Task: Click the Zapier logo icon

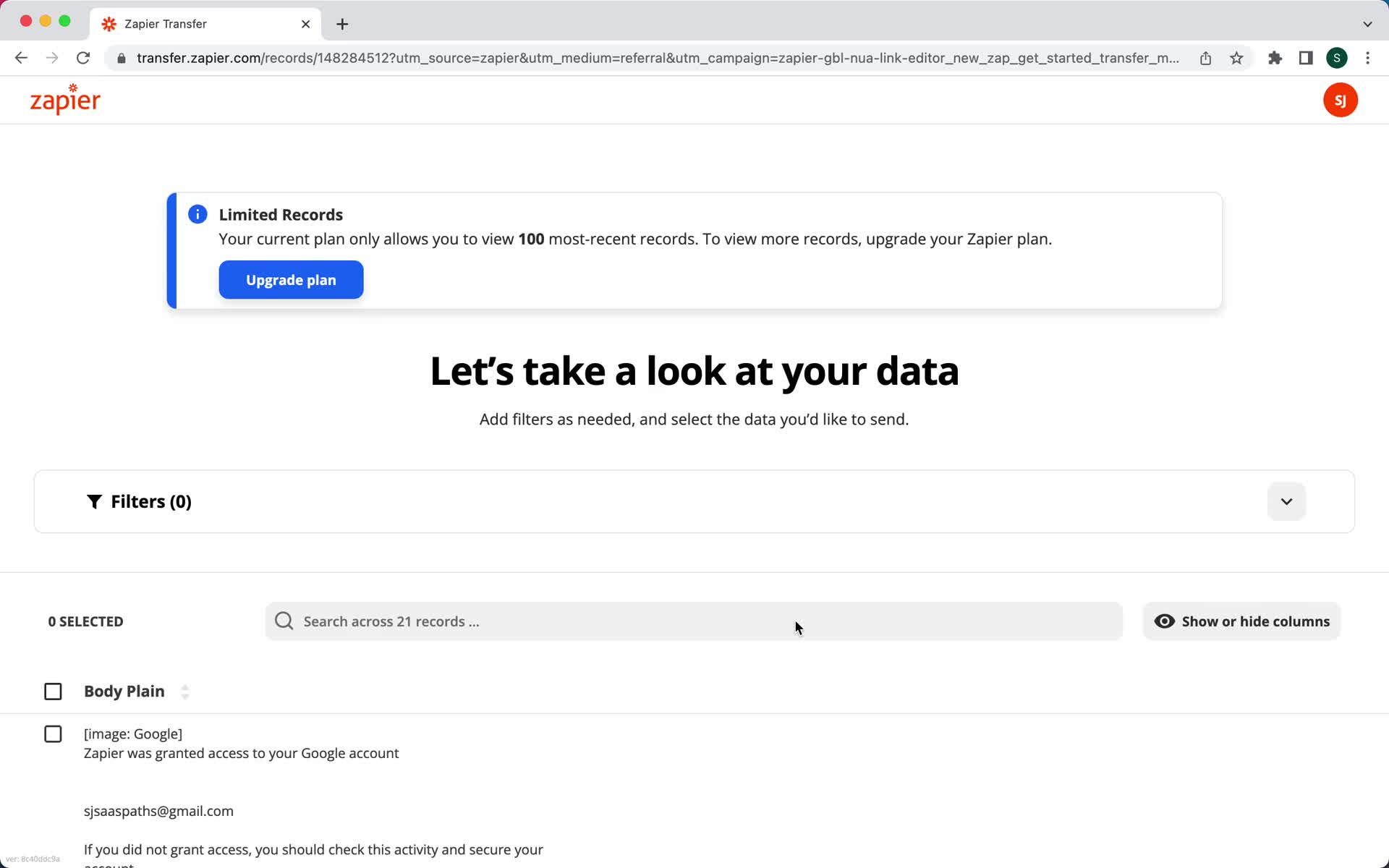Action: (64, 100)
